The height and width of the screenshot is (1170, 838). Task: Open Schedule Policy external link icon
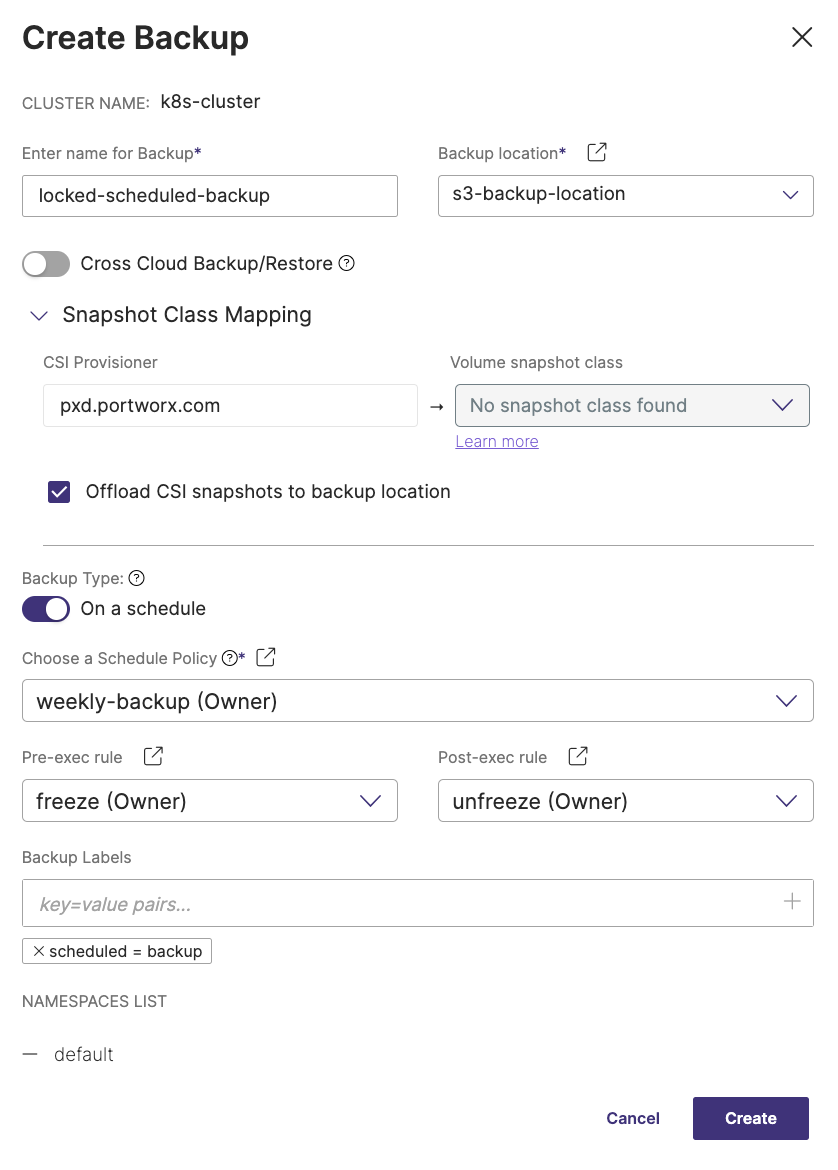(x=266, y=658)
